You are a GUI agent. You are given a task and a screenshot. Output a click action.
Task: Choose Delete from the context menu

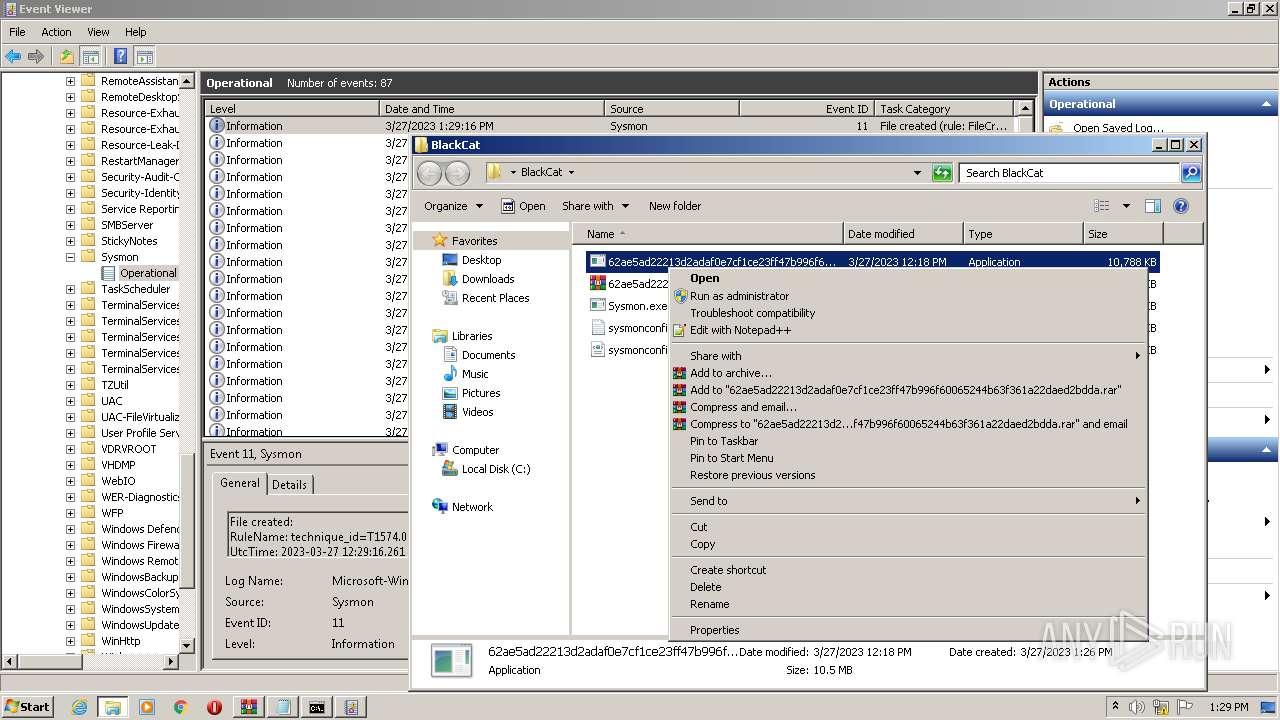[x=908, y=587]
